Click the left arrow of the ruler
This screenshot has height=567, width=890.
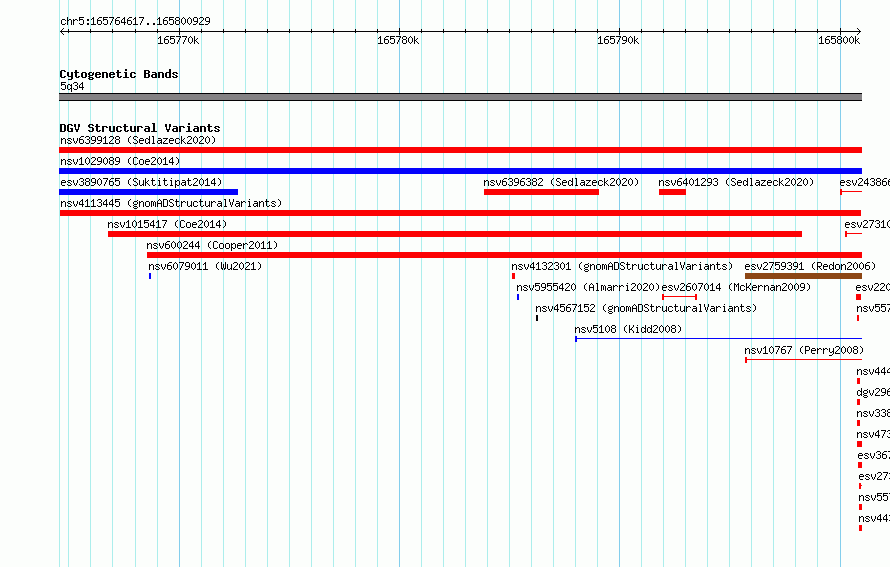62,31
